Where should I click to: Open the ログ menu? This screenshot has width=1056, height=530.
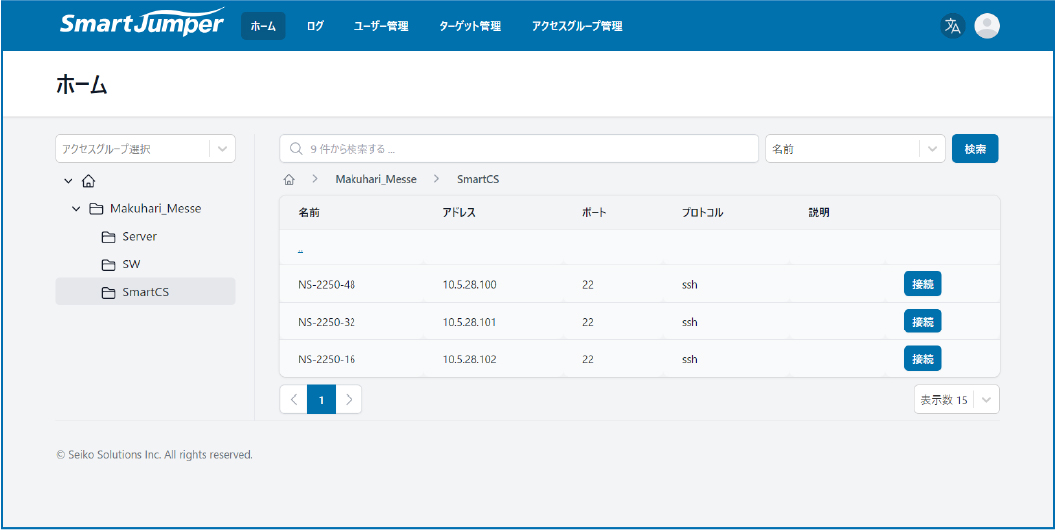click(x=315, y=26)
